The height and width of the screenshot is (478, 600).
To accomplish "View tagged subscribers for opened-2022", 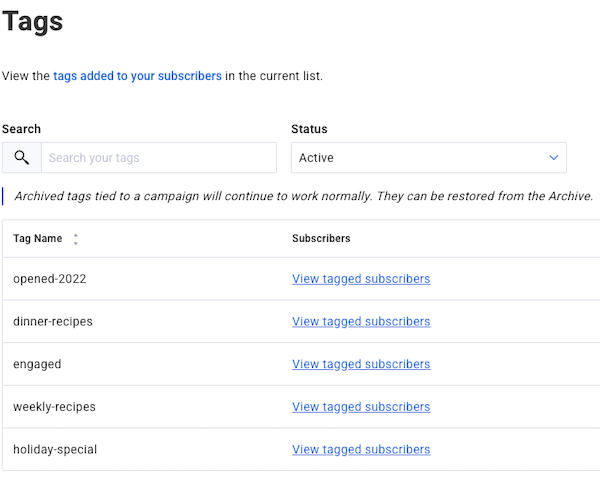I will click(x=361, y=279).
